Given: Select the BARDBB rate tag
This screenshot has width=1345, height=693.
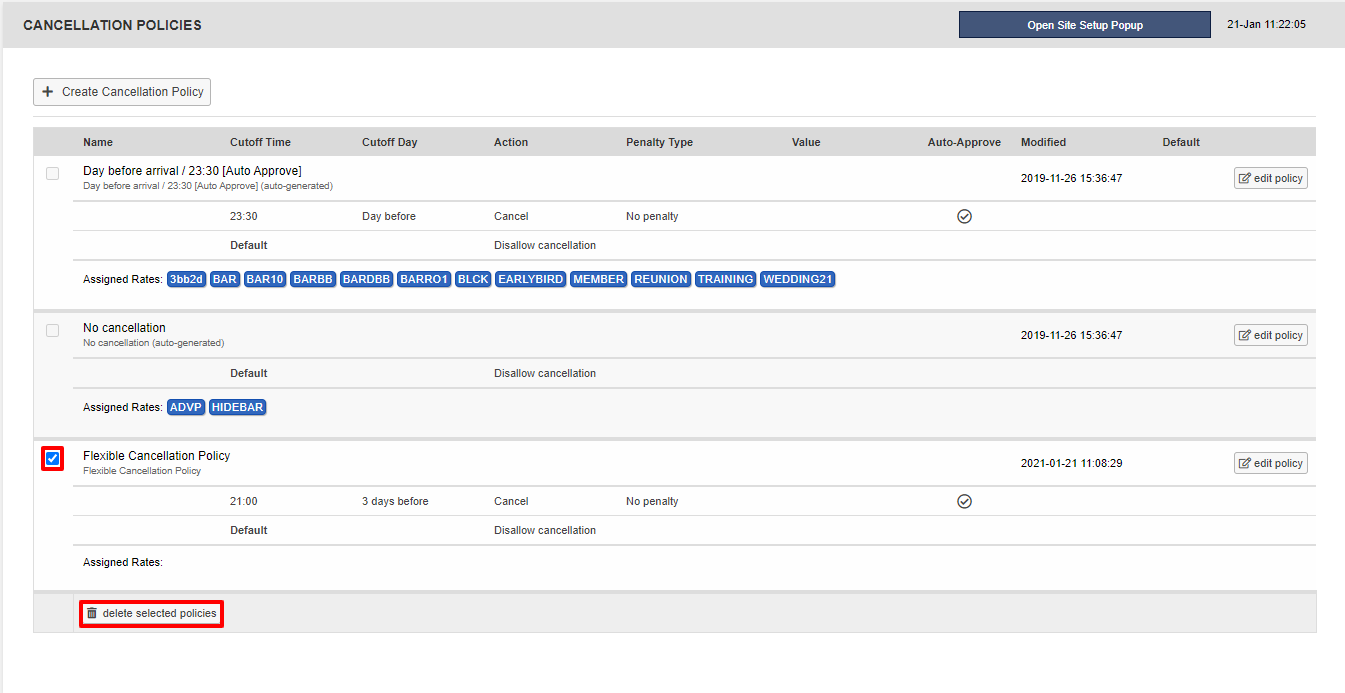Looking at the screenshot, I should [366, 279].
